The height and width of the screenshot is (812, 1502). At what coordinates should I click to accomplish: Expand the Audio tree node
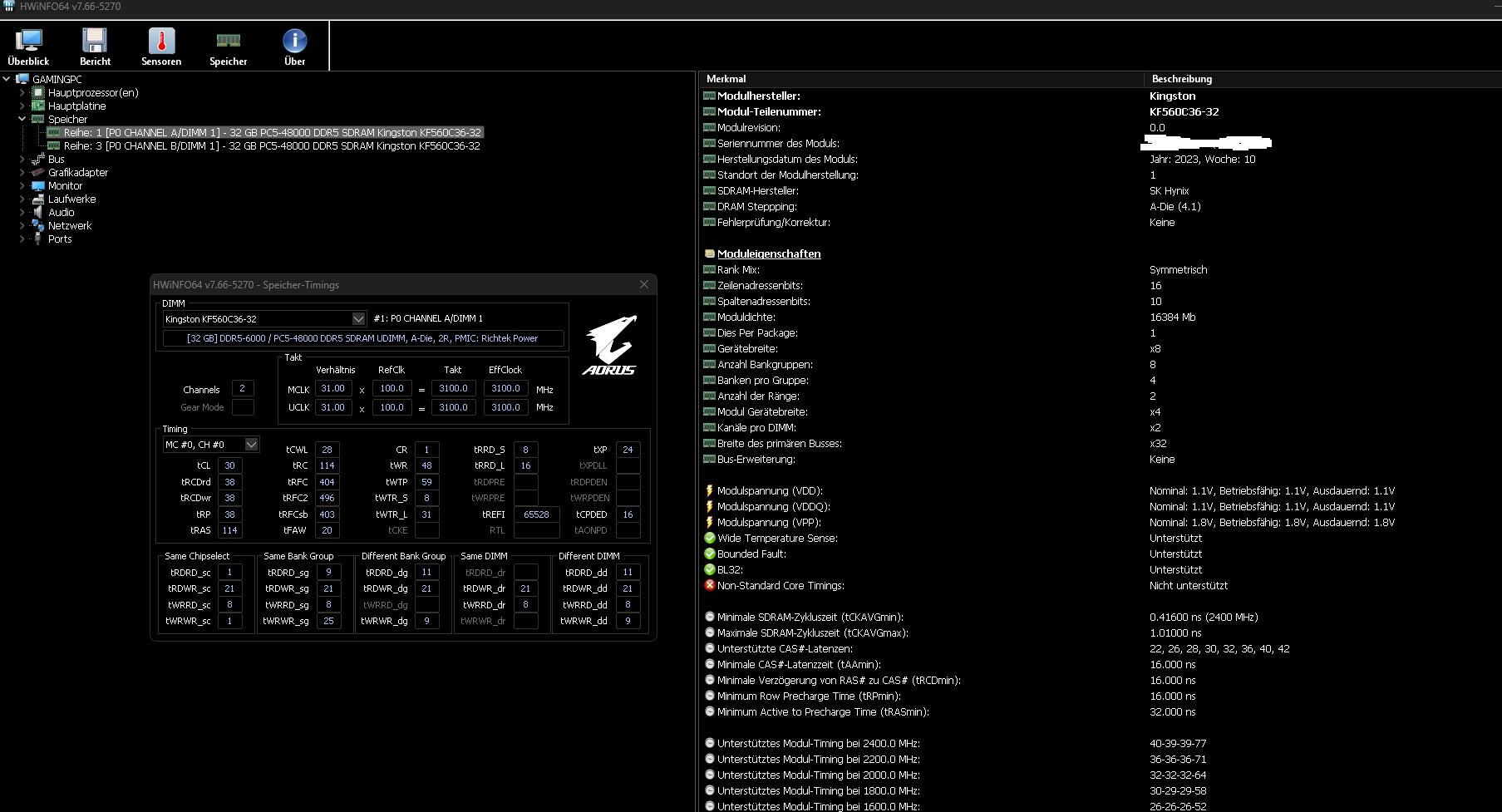tap(22, 212)
